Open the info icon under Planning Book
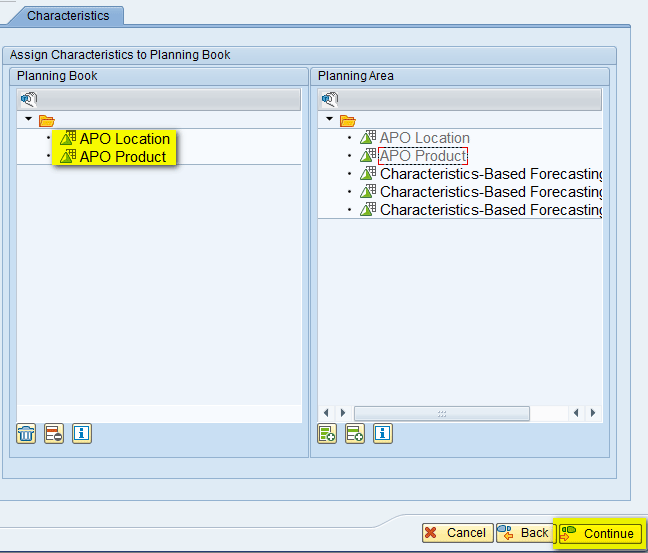Viewport: 648px width, 553px height. click(82, 434)
